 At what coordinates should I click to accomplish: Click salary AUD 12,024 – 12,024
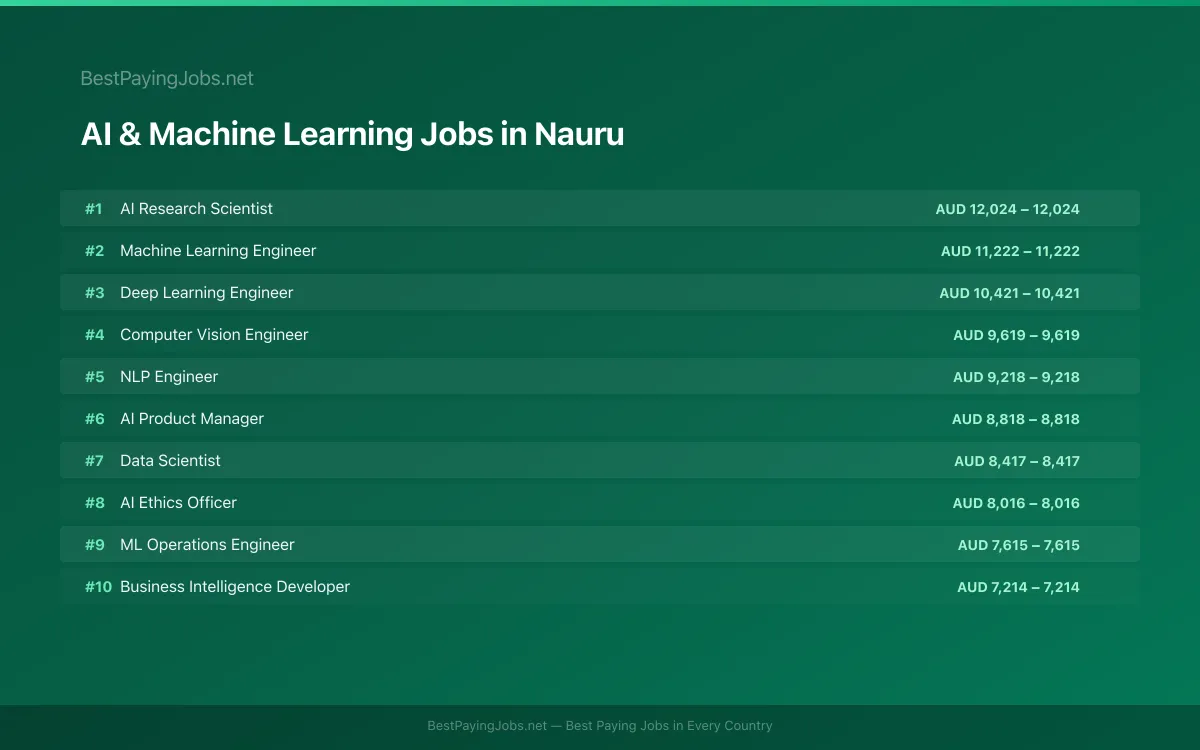pos(1008,209)
